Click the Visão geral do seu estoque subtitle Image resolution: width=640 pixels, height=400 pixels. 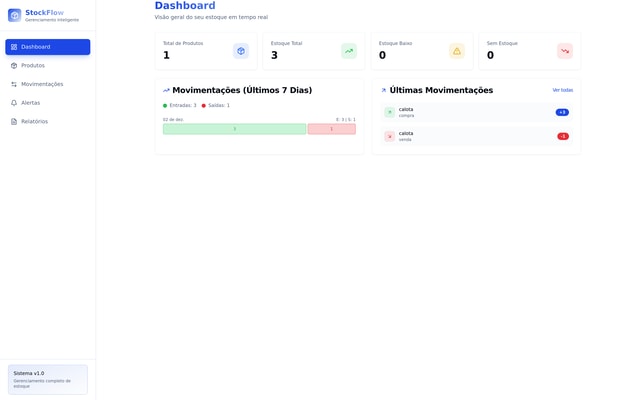coord(211,17)
